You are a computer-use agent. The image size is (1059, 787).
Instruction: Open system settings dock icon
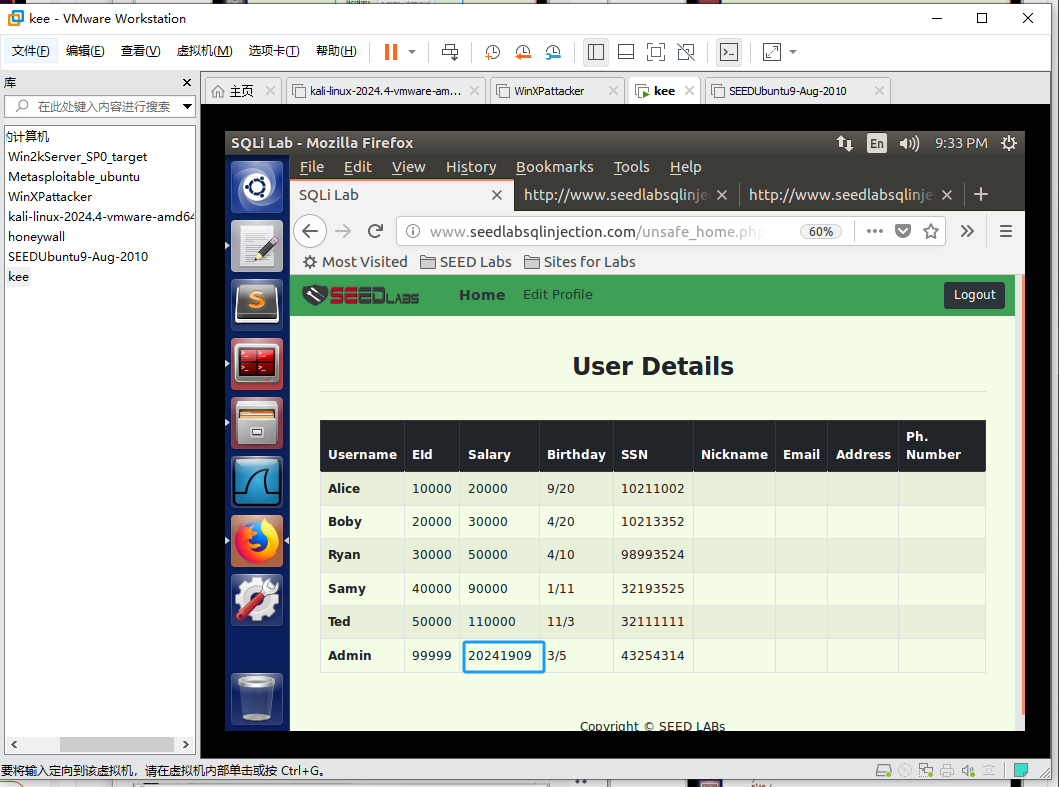(x=257, y=601)
